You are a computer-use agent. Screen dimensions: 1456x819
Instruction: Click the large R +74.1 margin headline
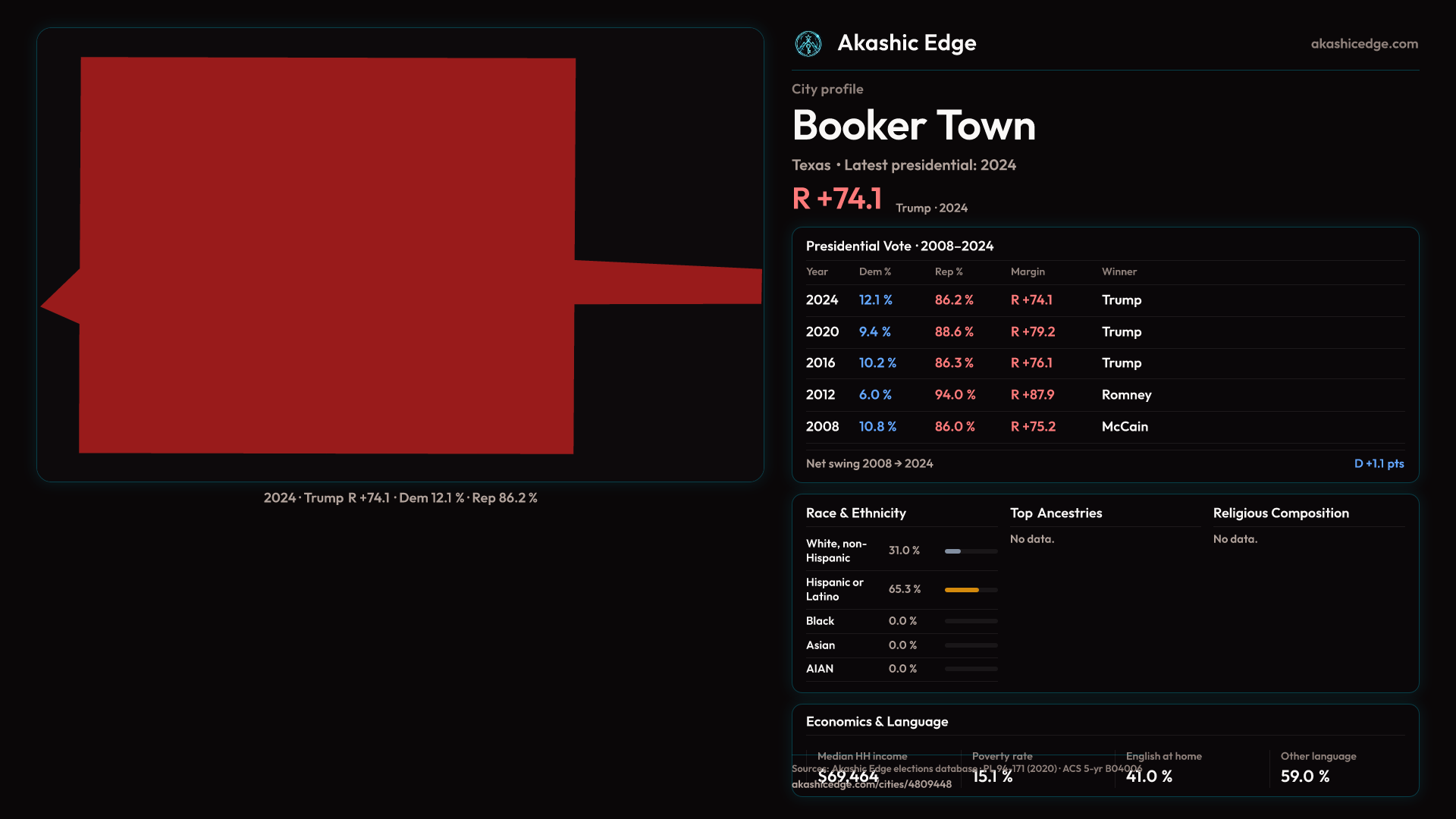coord(836,199)
